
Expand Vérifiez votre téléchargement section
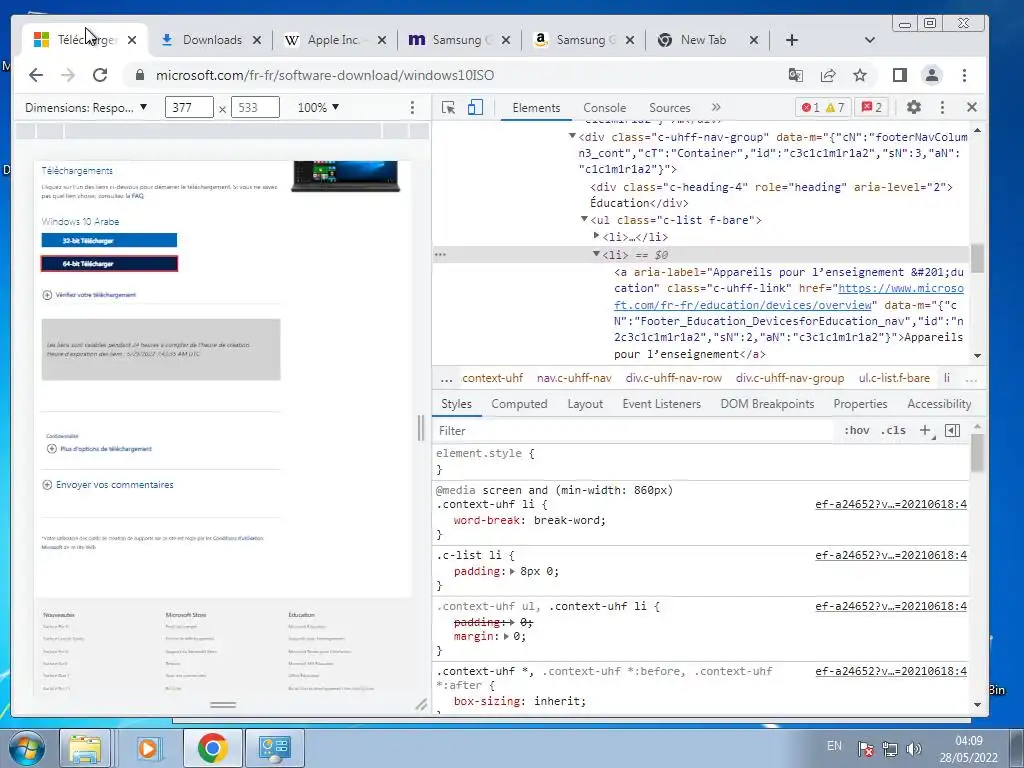[89, 295]
